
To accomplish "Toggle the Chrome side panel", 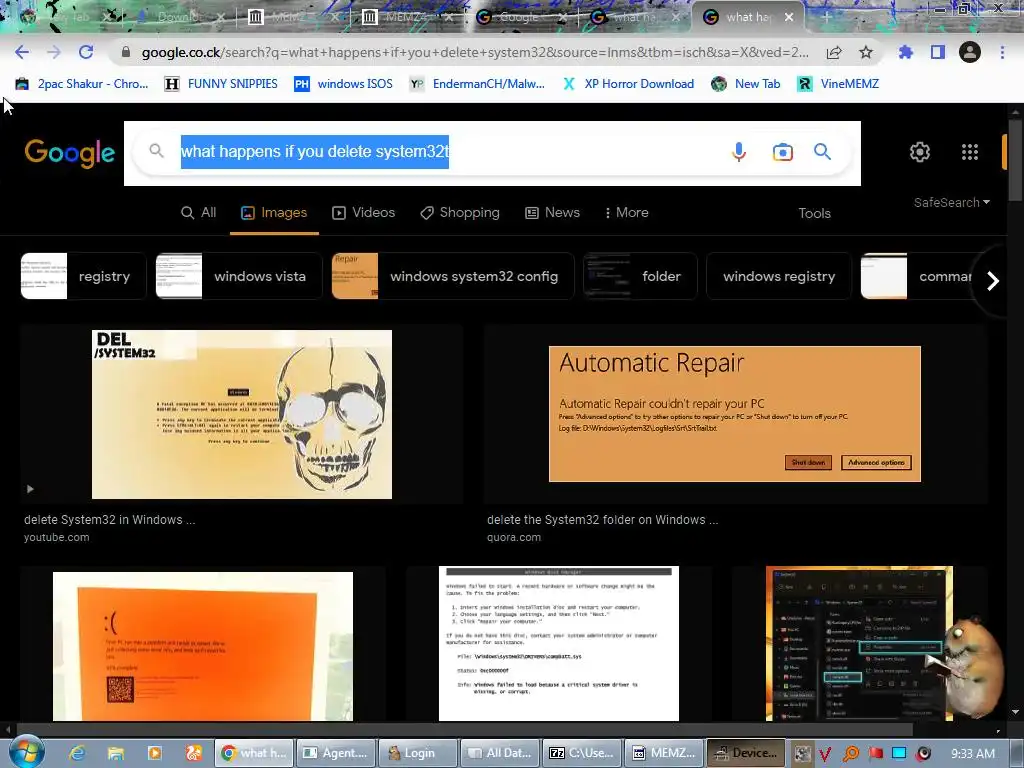I will (x=938, y=52).
